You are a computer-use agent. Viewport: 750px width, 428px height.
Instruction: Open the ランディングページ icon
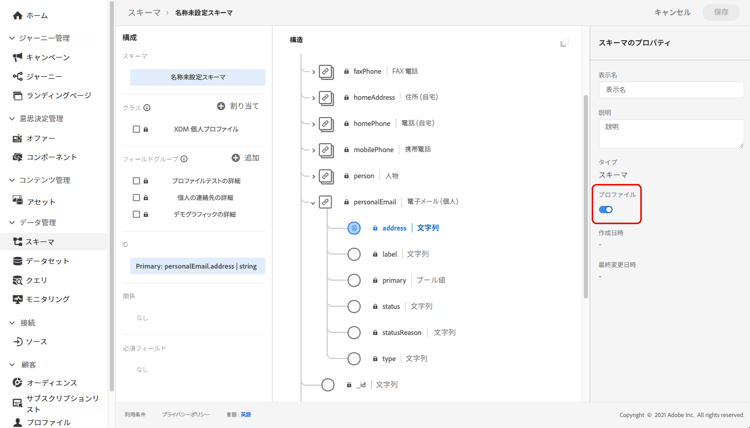(18, 96)
